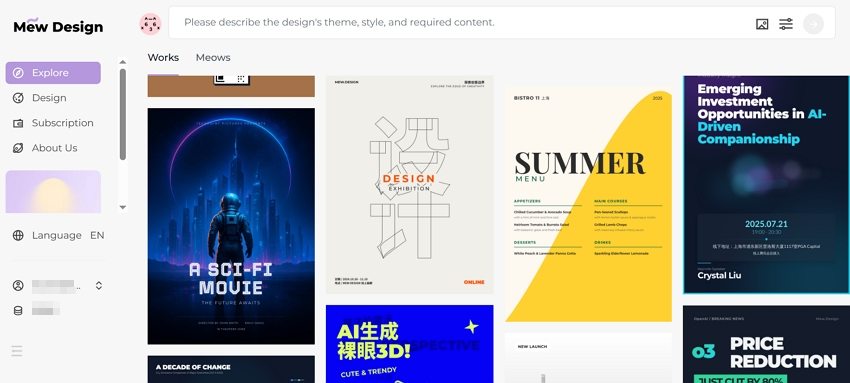Click the pink avatar icon beside prompt
The width and height of the screenshot is (850, 383).
point(150,24)
